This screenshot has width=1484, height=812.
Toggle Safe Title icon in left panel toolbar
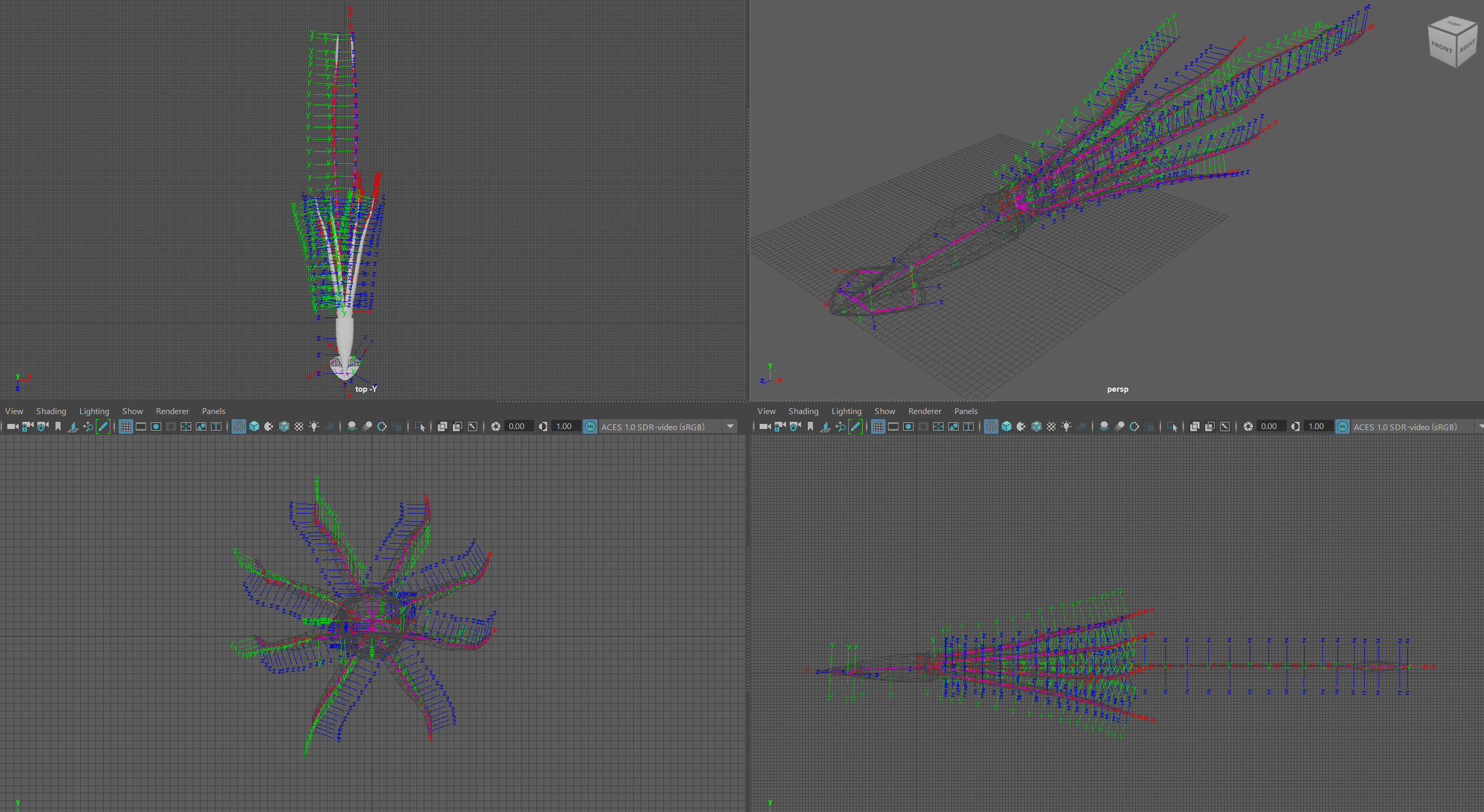point(216,426)
